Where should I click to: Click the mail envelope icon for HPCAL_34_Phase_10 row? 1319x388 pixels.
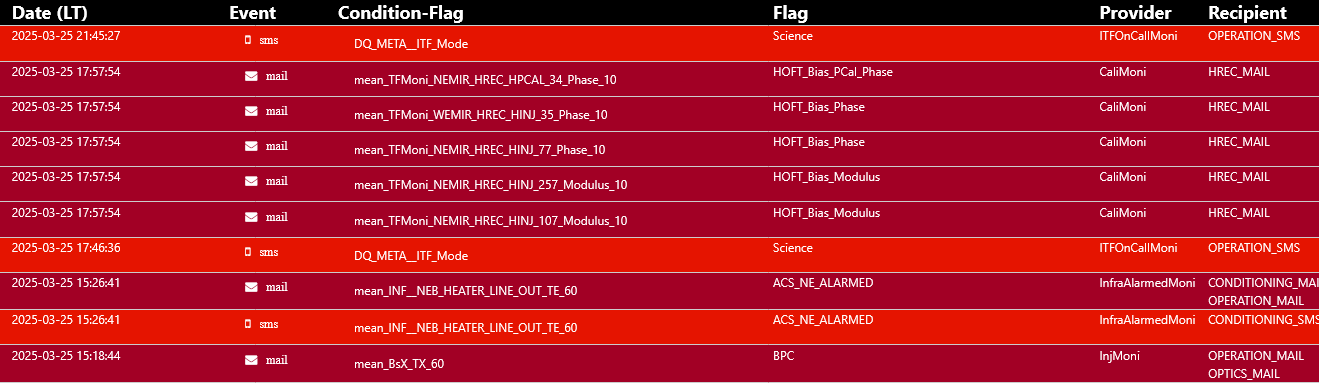pos(251,76)
